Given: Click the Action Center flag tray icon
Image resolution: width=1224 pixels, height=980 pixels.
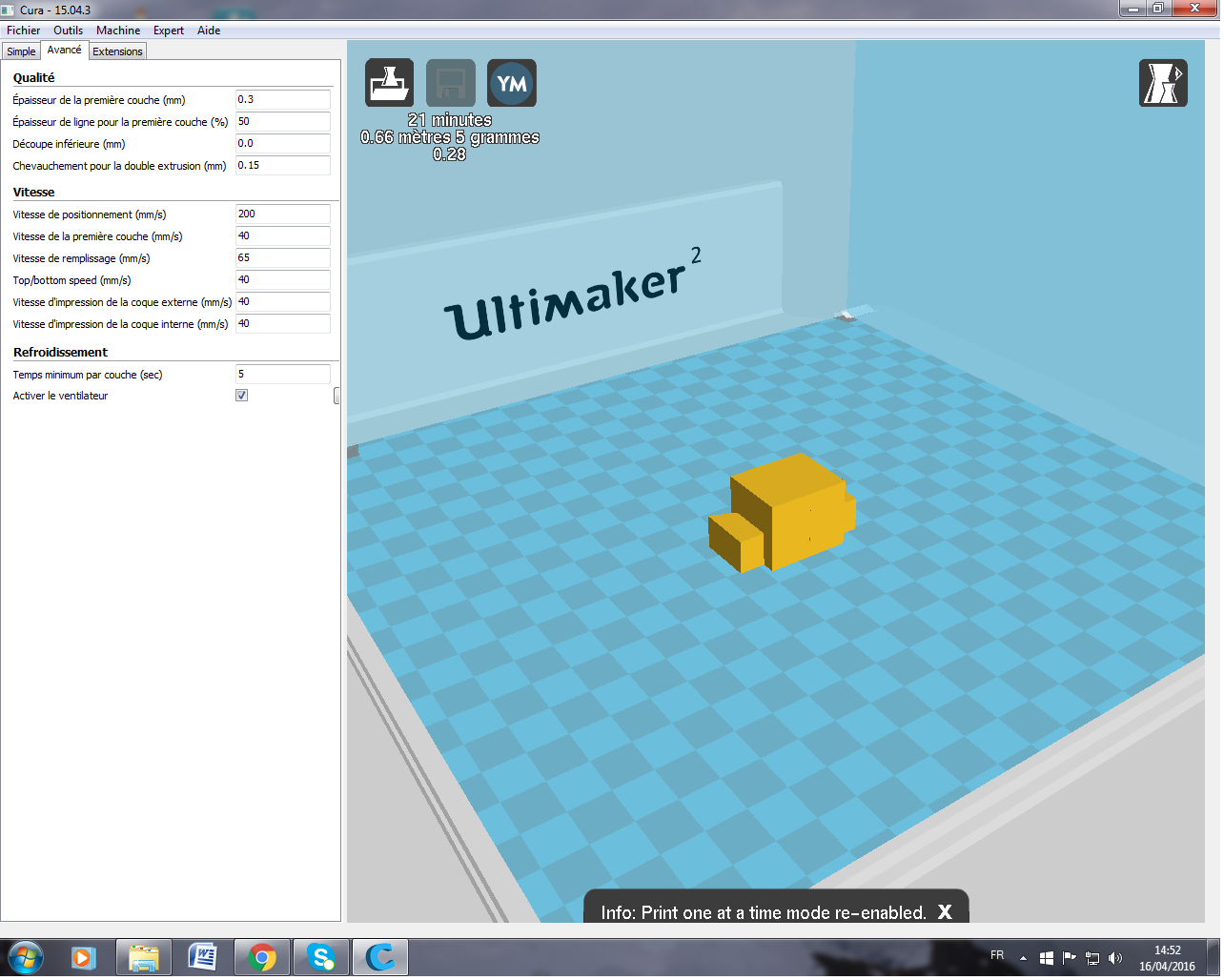Looking at the screenshot, I should point(1070,958).
